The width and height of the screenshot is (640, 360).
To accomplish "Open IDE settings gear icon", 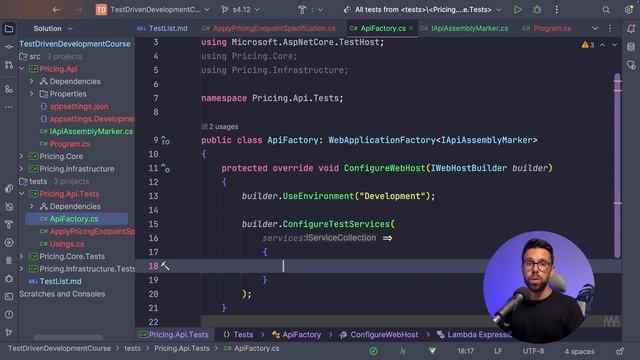I will [629, 9].
